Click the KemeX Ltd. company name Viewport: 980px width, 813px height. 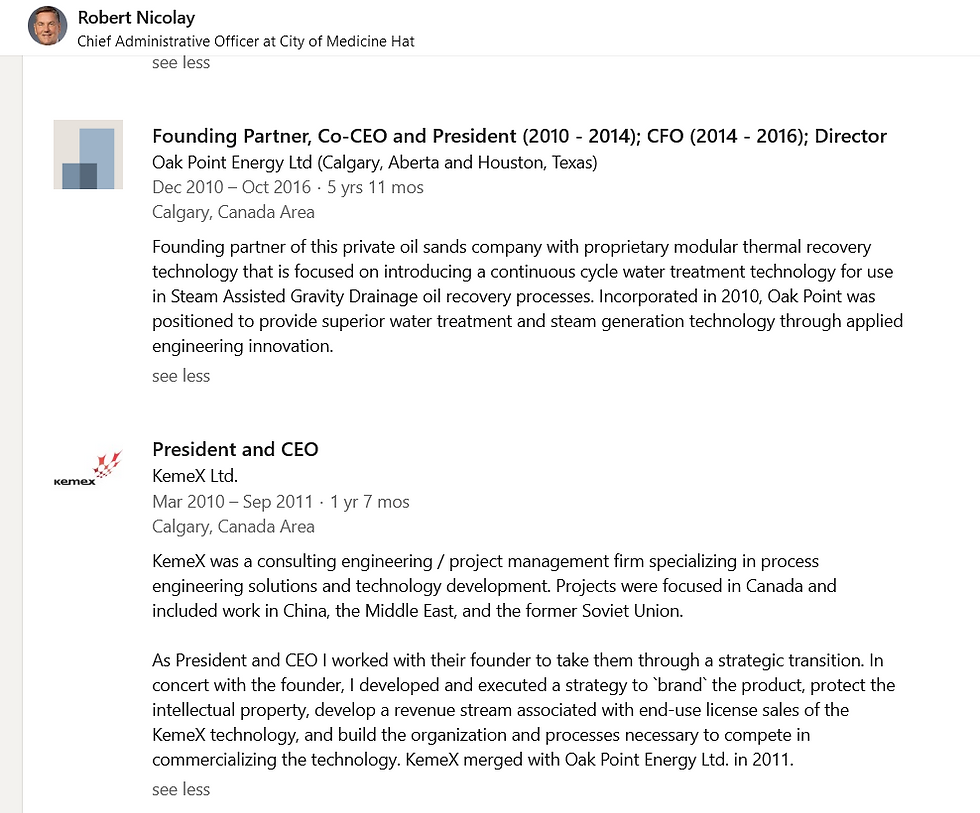195,476
